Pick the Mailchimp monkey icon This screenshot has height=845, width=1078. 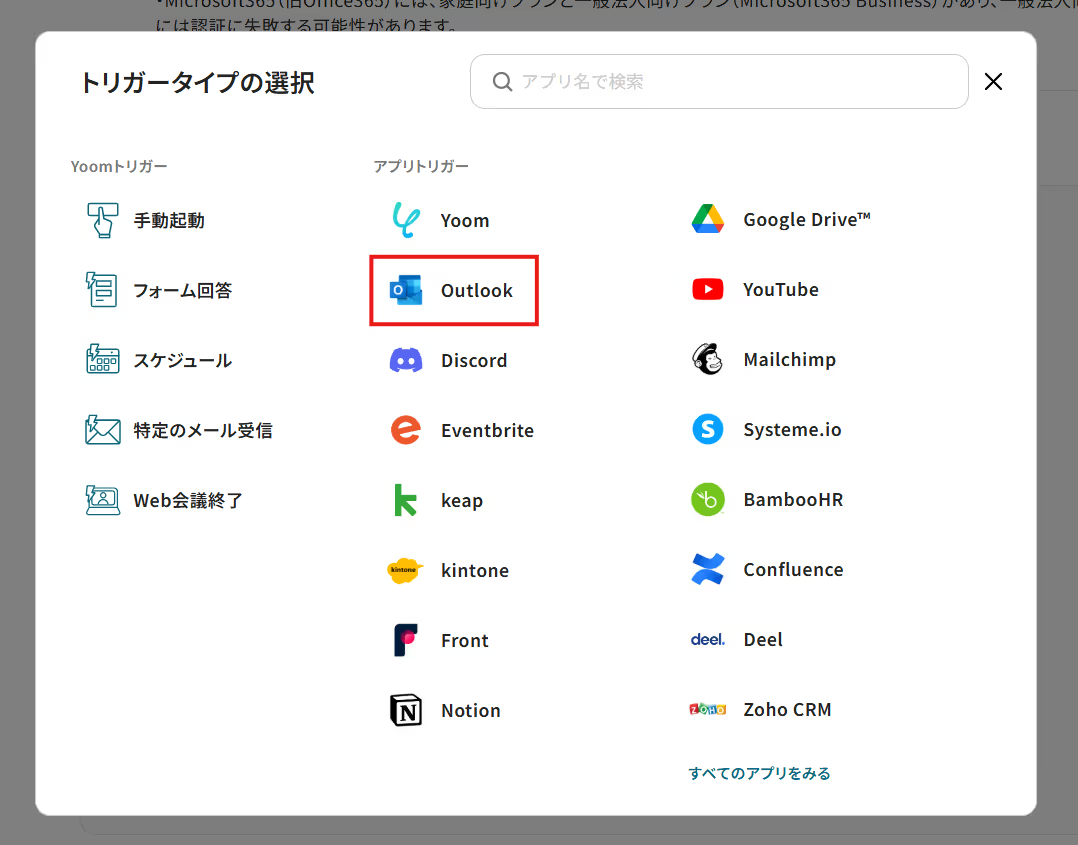point(708,359)
